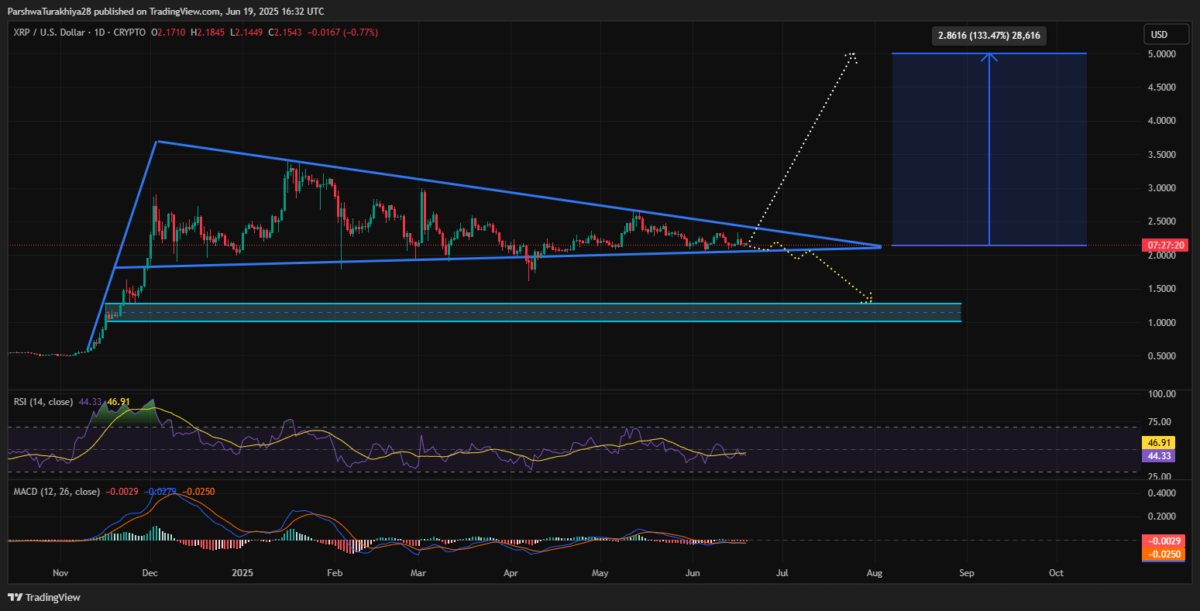Image resolution: width=1200 pixels, height=611 pixels.
Task: Click the 2.5000 price axis label
Action: [x=1160, y=222]
